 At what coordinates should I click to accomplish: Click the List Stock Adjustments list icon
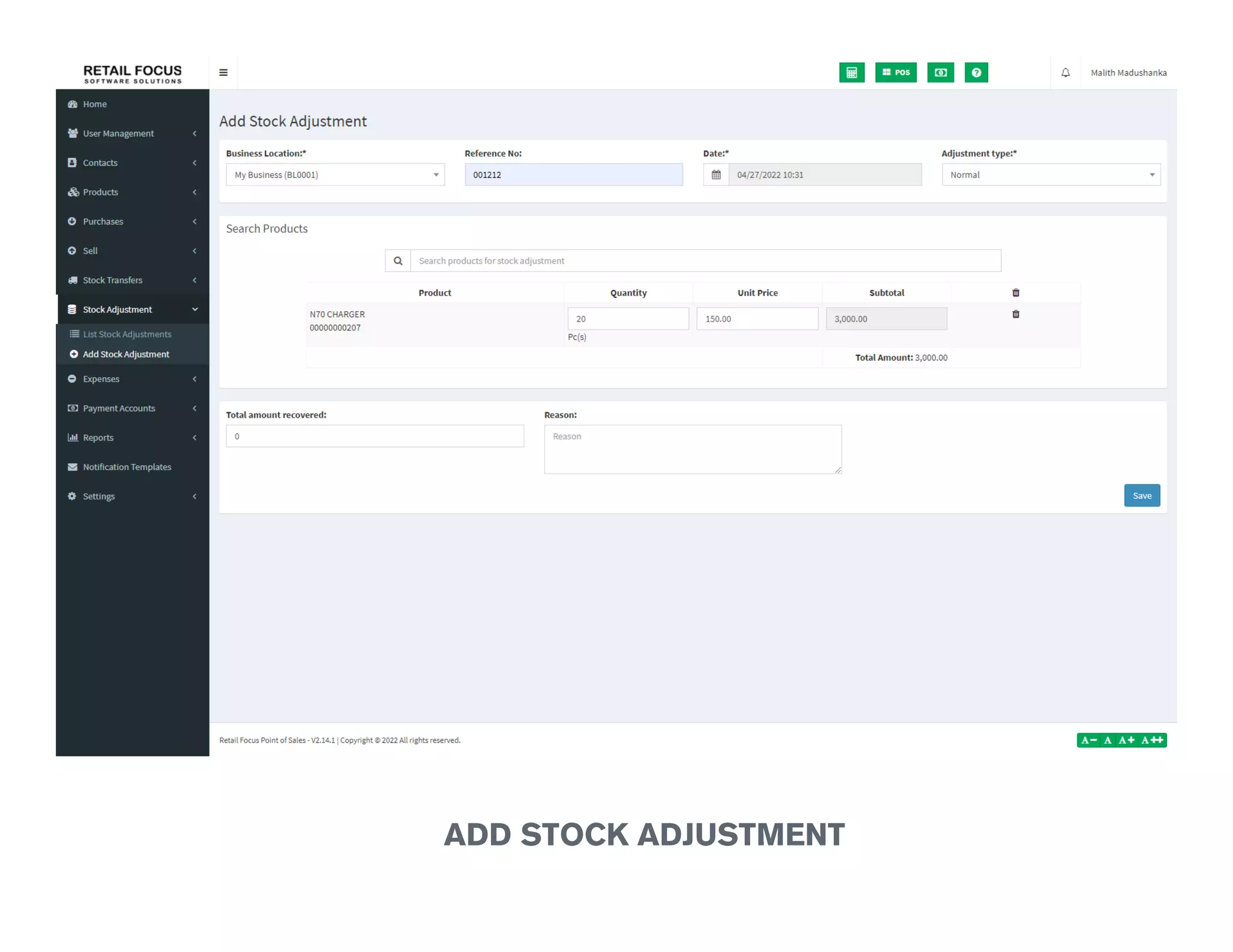point(74,334)
